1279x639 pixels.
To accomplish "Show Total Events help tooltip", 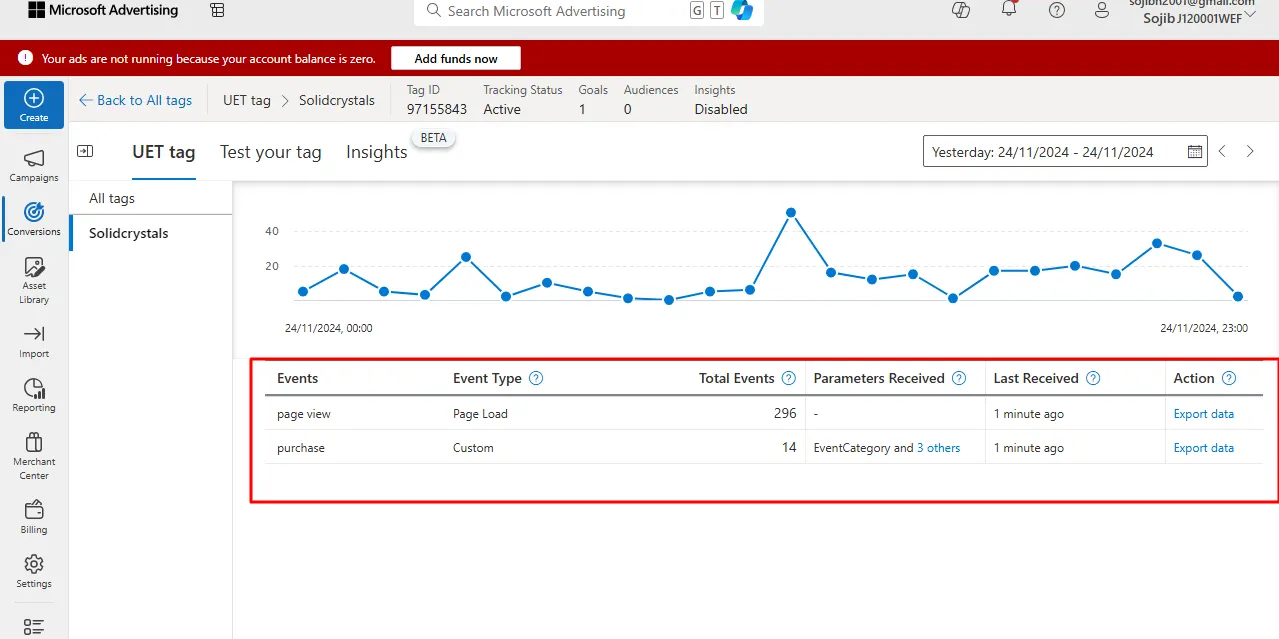I will [789, 378].
